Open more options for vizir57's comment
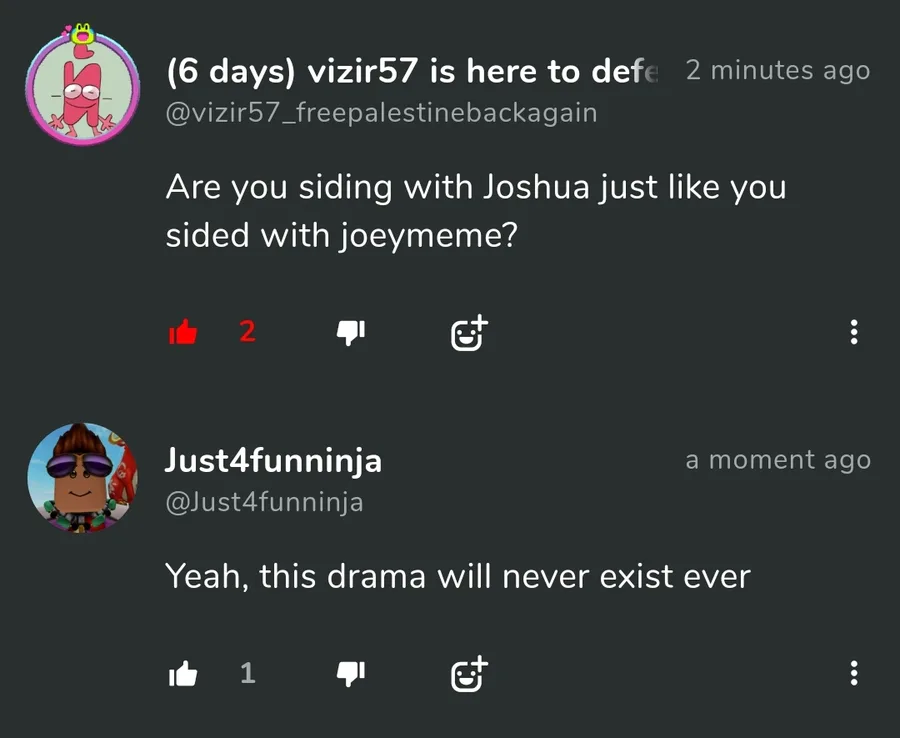This screenshot has height=738, width=900. [x=853, y=333]
